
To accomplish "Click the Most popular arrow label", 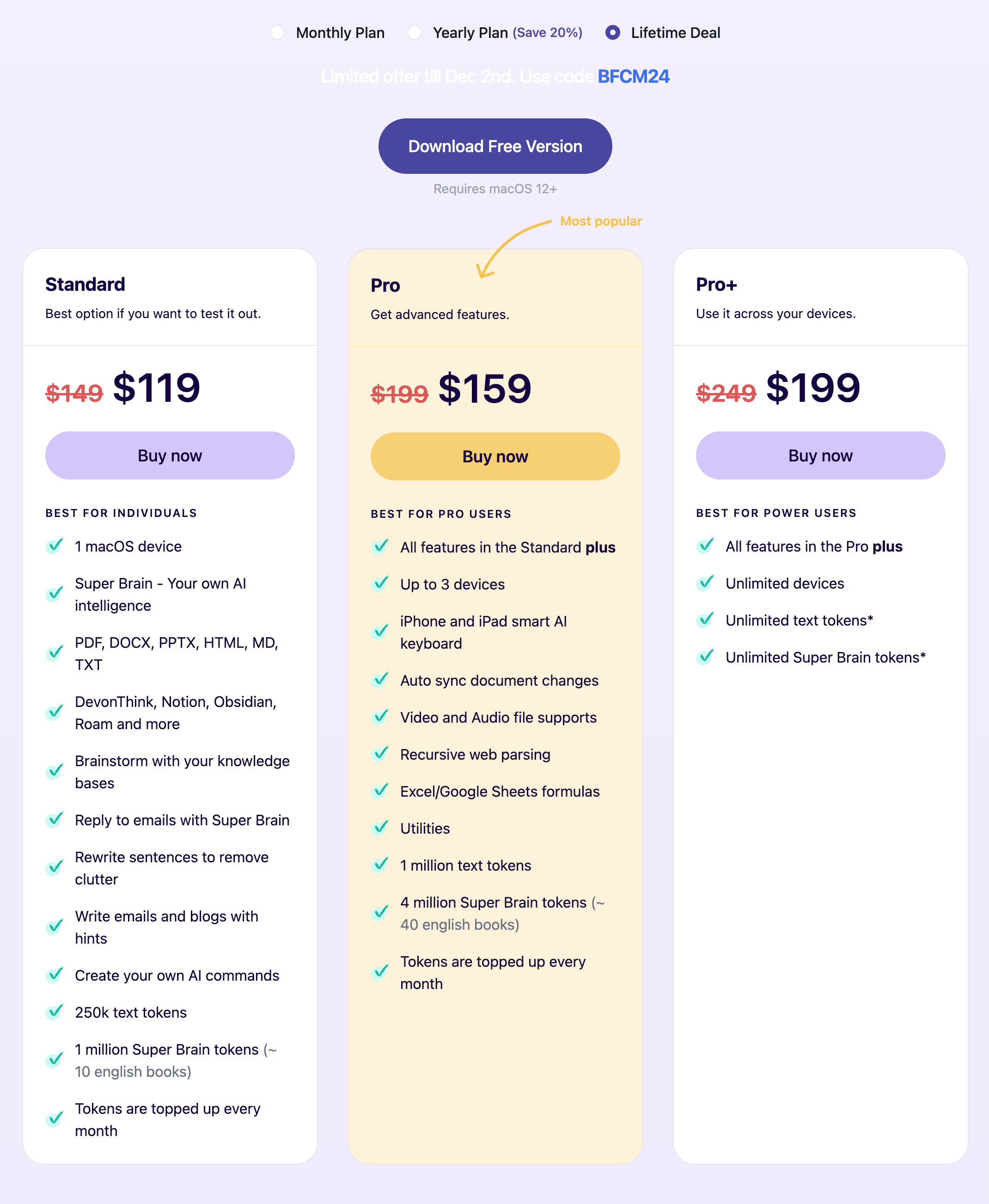I will 600,221.
